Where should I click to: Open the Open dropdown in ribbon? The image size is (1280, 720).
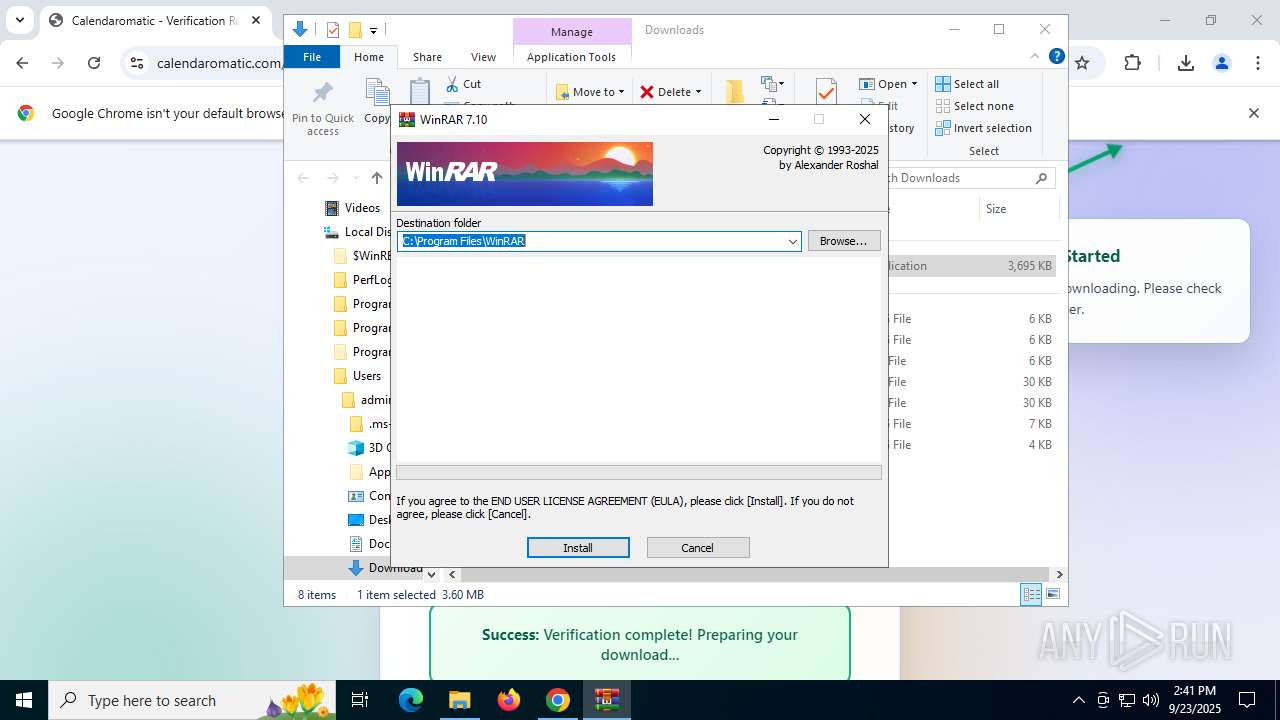pos(888,84)
